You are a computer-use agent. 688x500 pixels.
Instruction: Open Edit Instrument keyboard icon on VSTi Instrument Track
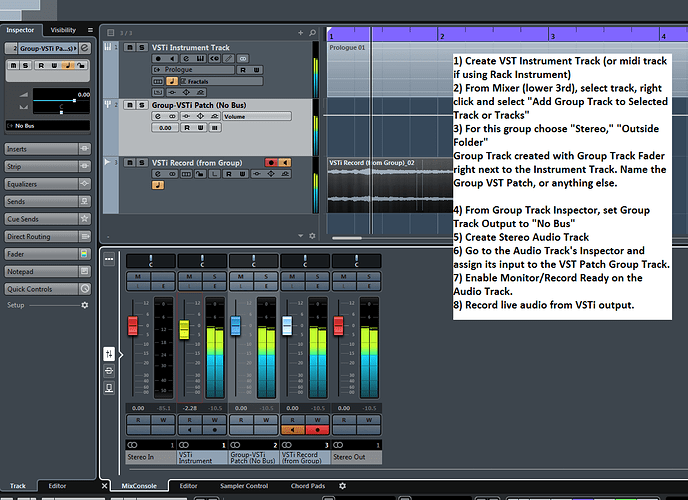(200, 58)
